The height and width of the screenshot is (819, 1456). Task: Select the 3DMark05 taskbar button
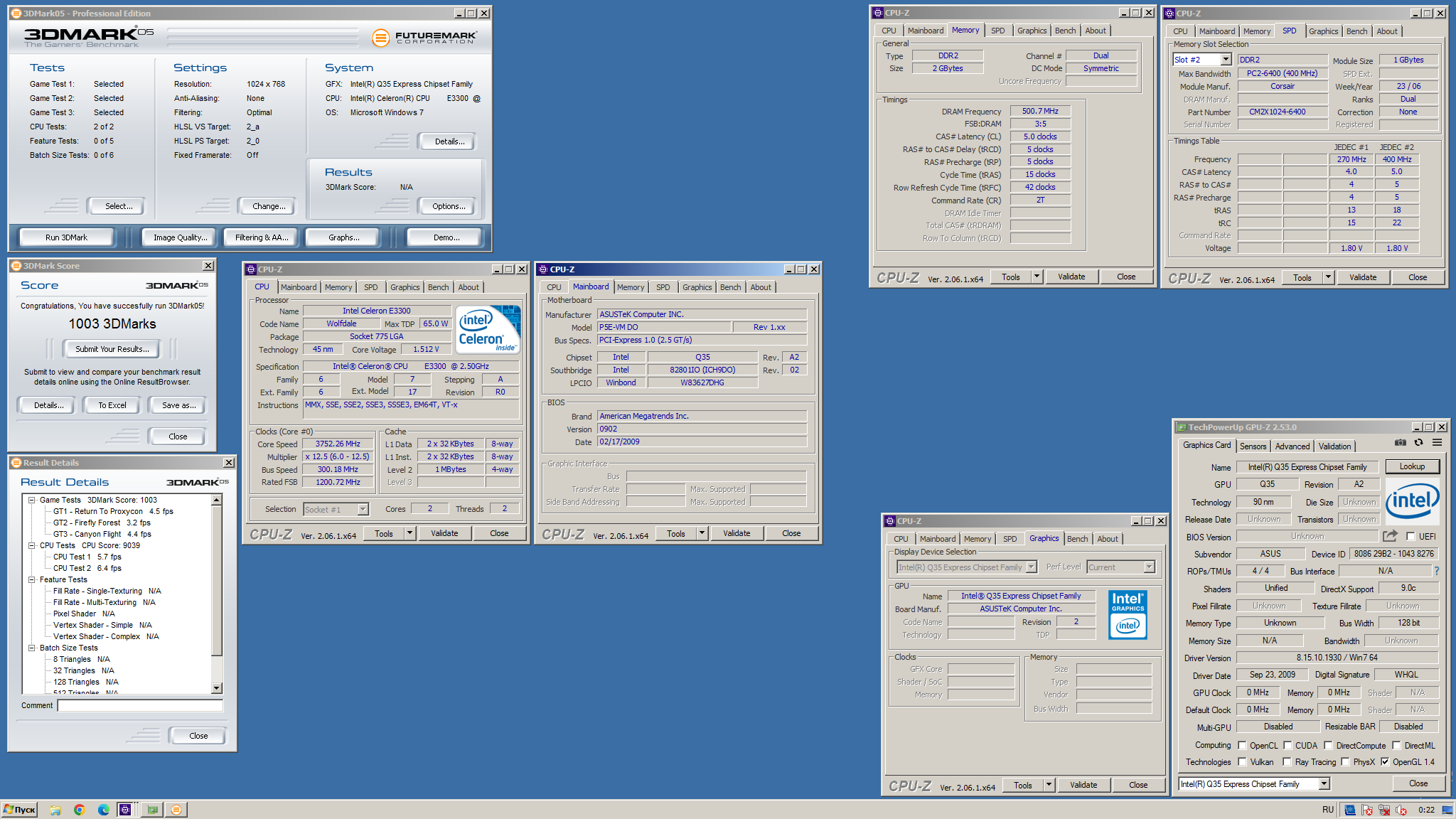coord(176,810)
